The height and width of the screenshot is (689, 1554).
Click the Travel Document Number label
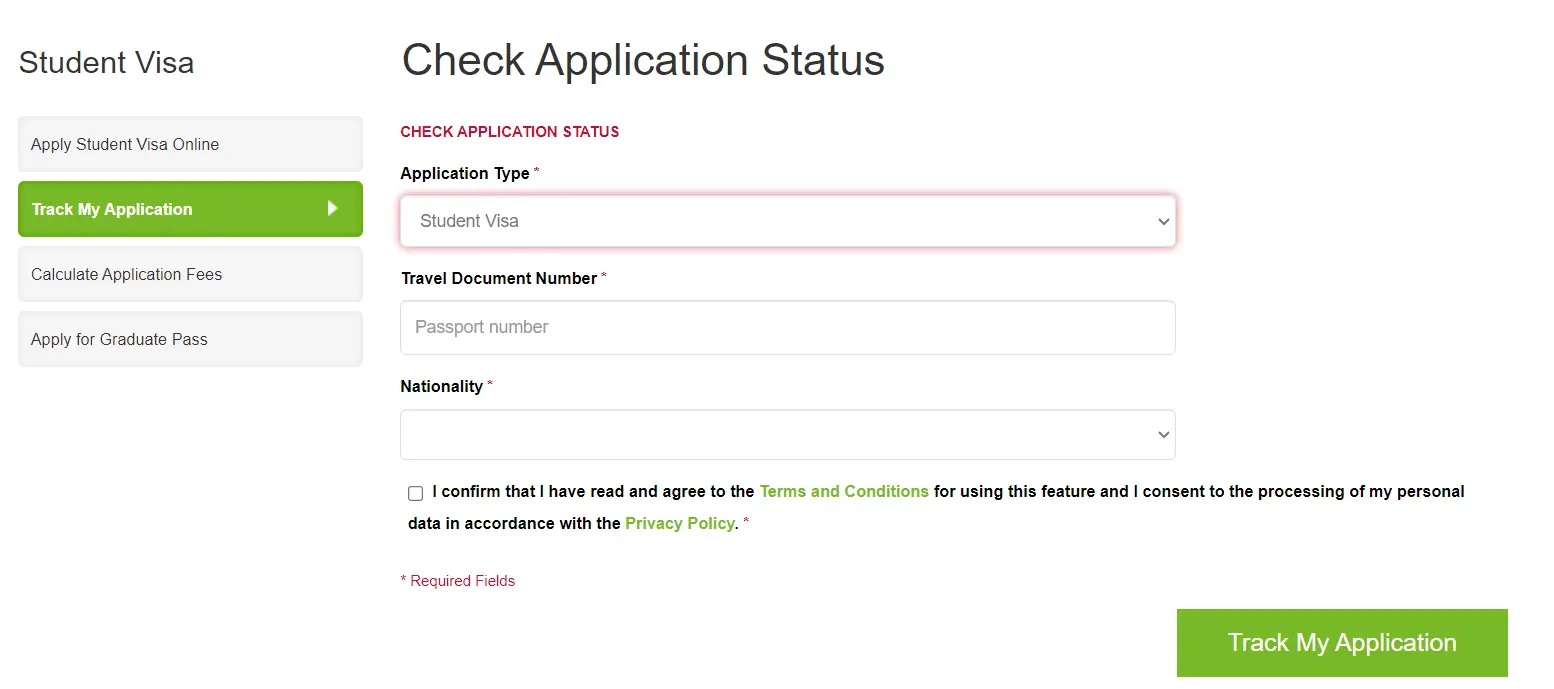[499, 278]
